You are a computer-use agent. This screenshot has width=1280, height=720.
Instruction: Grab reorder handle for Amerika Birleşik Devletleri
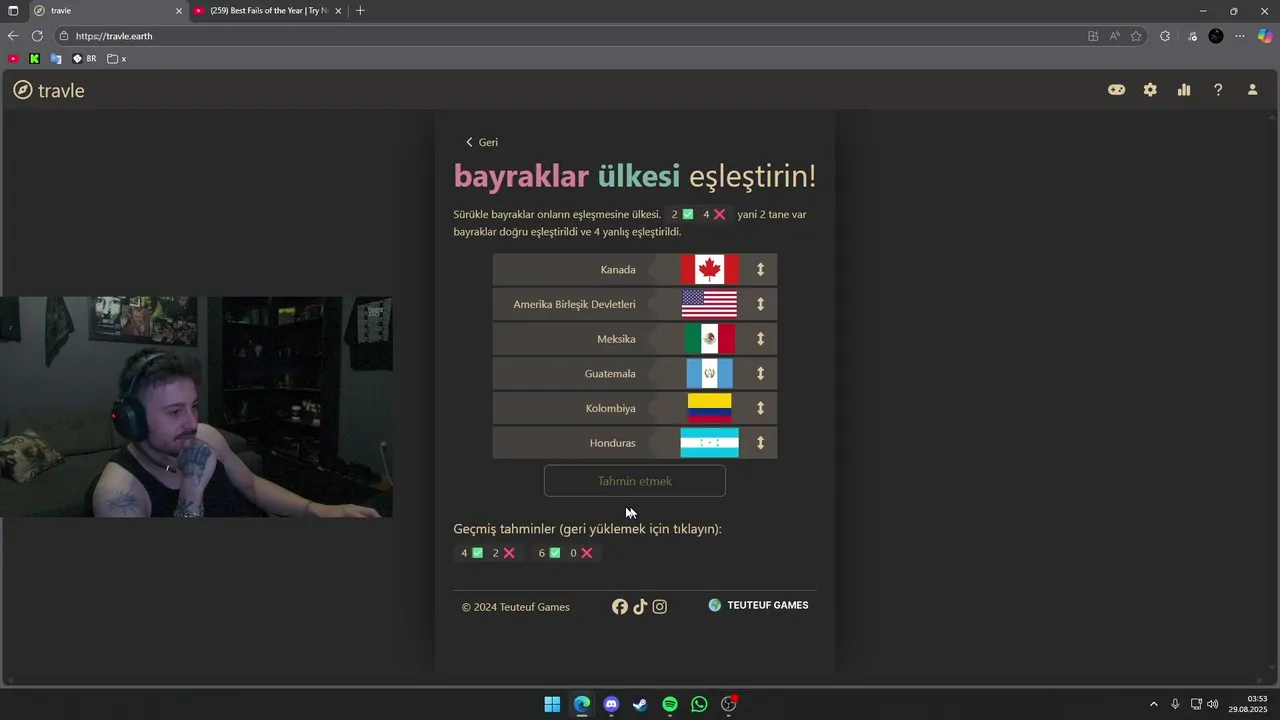(x=760, y=304)
